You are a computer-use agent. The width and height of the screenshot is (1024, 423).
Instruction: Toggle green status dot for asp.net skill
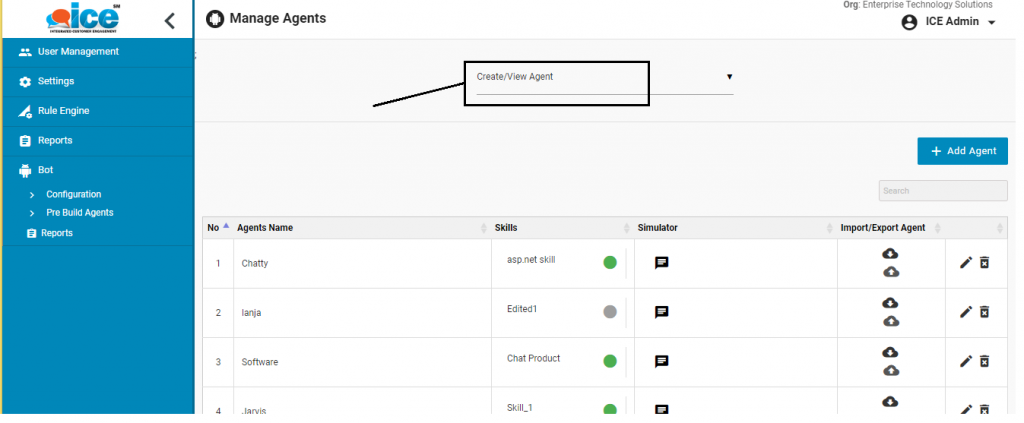[610, 263]
